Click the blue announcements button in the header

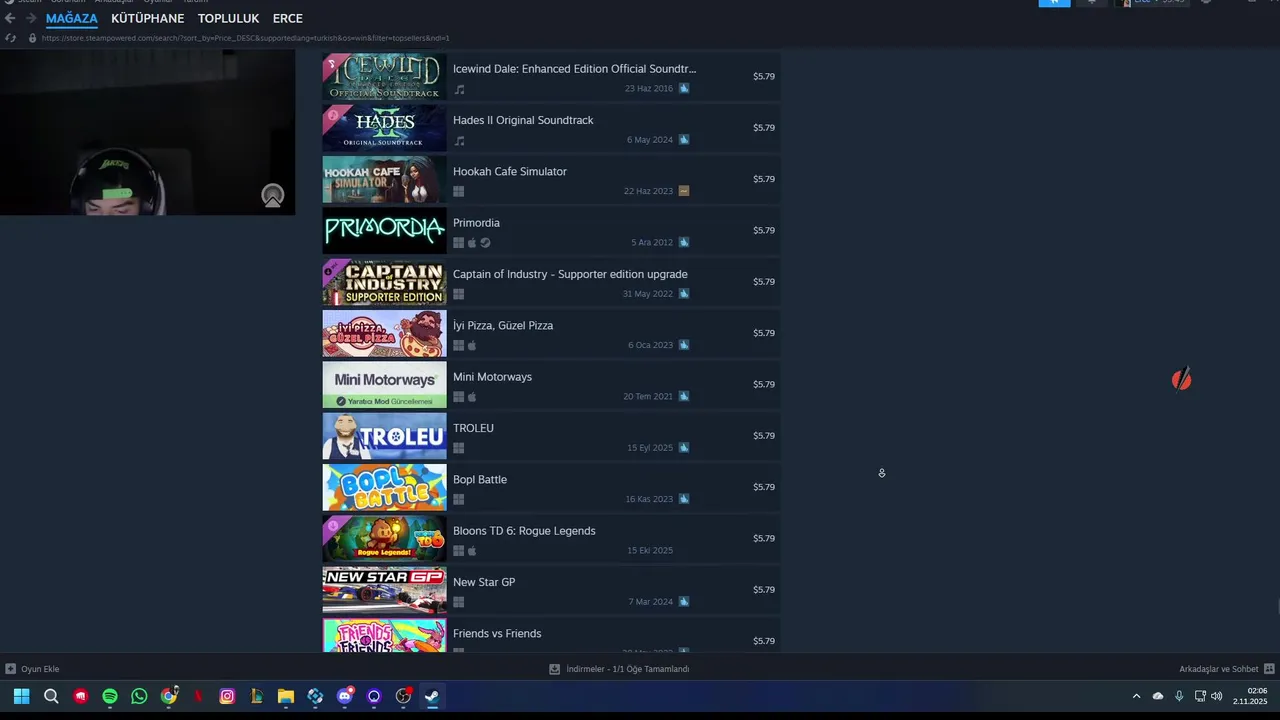click(1054, 3)
